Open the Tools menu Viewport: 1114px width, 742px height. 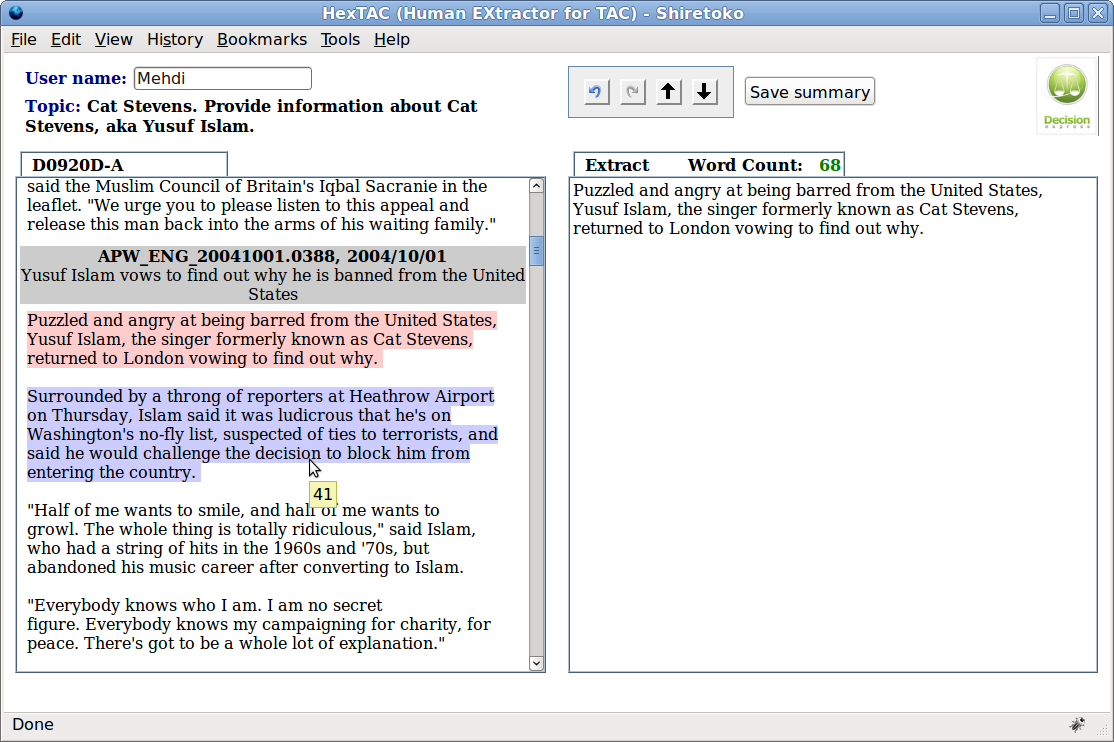[x=340, y=40]
